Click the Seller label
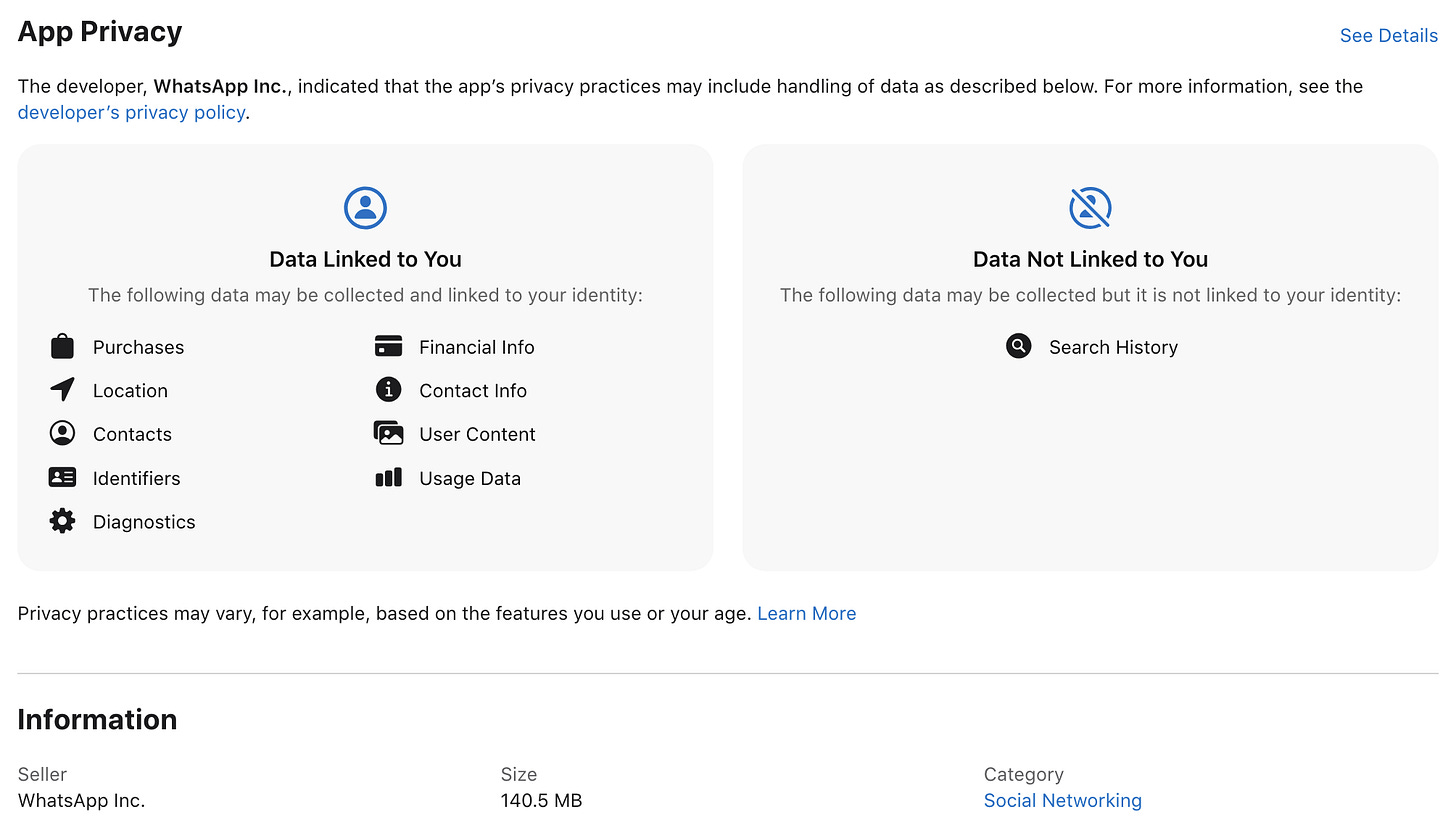The width and height of the screenshot is (1456, 822). point(42,774)
